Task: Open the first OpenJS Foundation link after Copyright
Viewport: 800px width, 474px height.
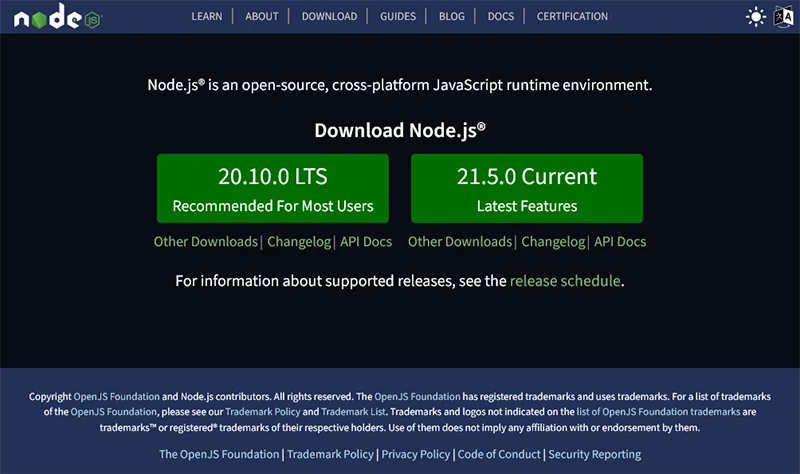Action: (x=116, y=396)
